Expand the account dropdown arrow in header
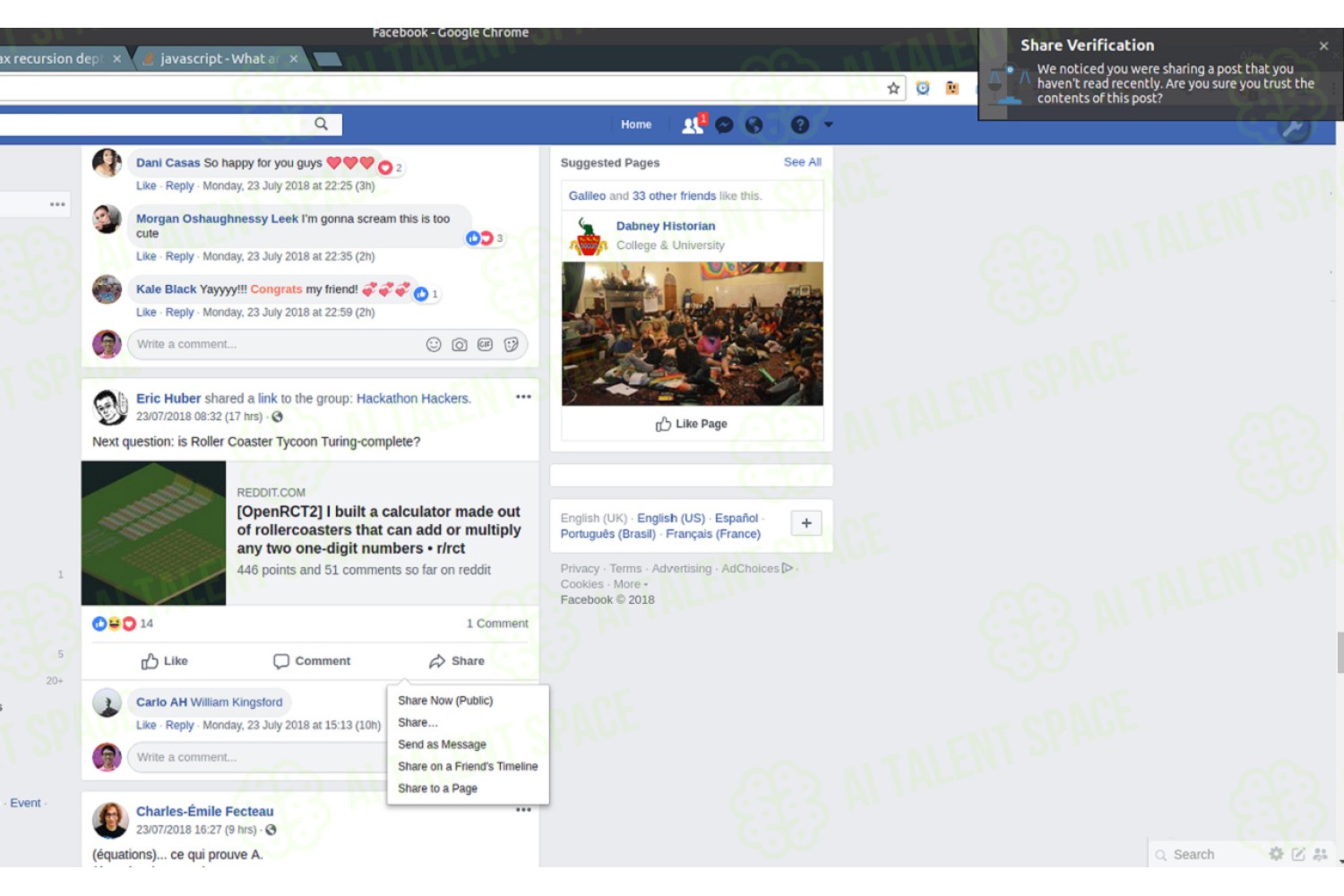1344x896 pixels. 829,125
